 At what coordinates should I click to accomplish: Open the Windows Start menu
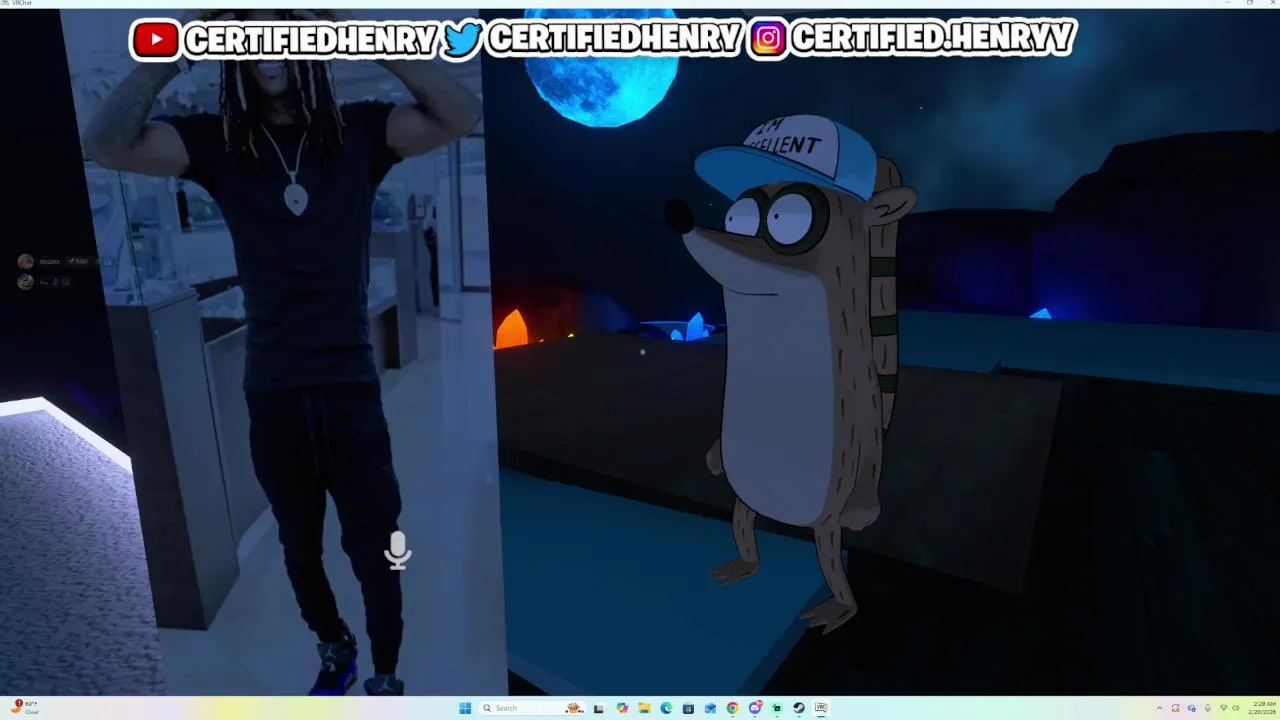(465, 708)
